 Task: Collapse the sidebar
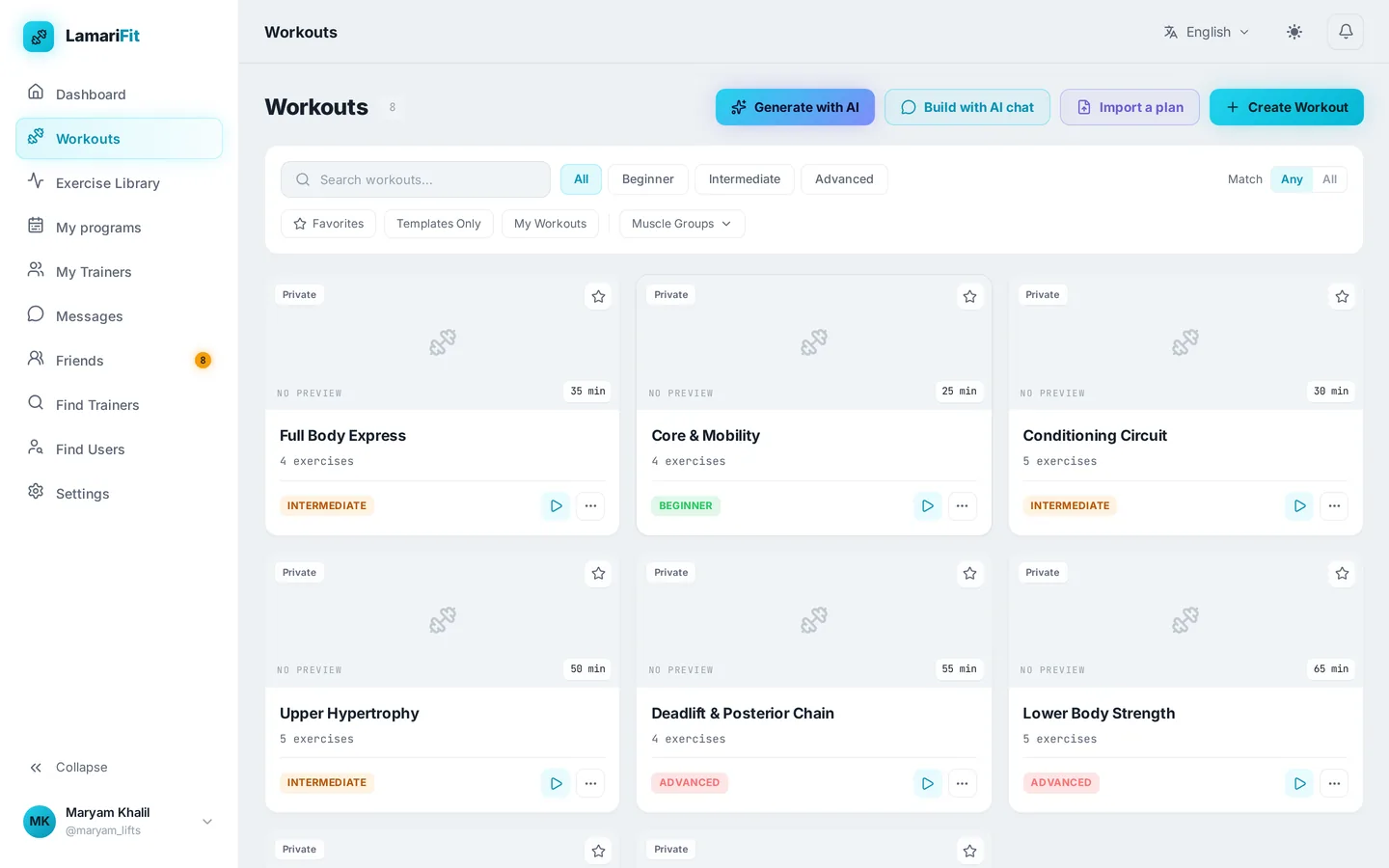pos(119,768)
